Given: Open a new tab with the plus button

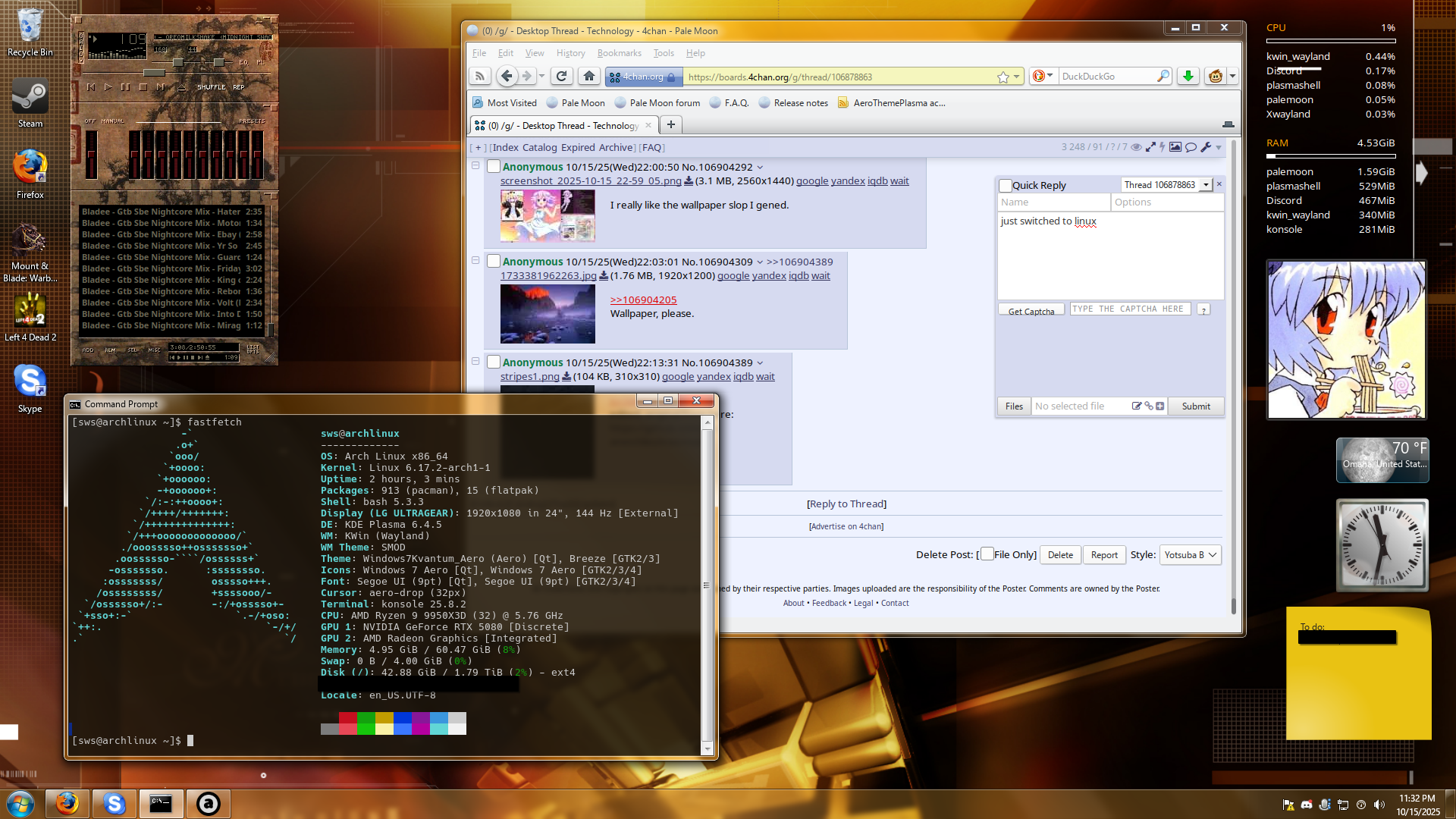Looking at the screenshot, I should (x=670, y=124).
